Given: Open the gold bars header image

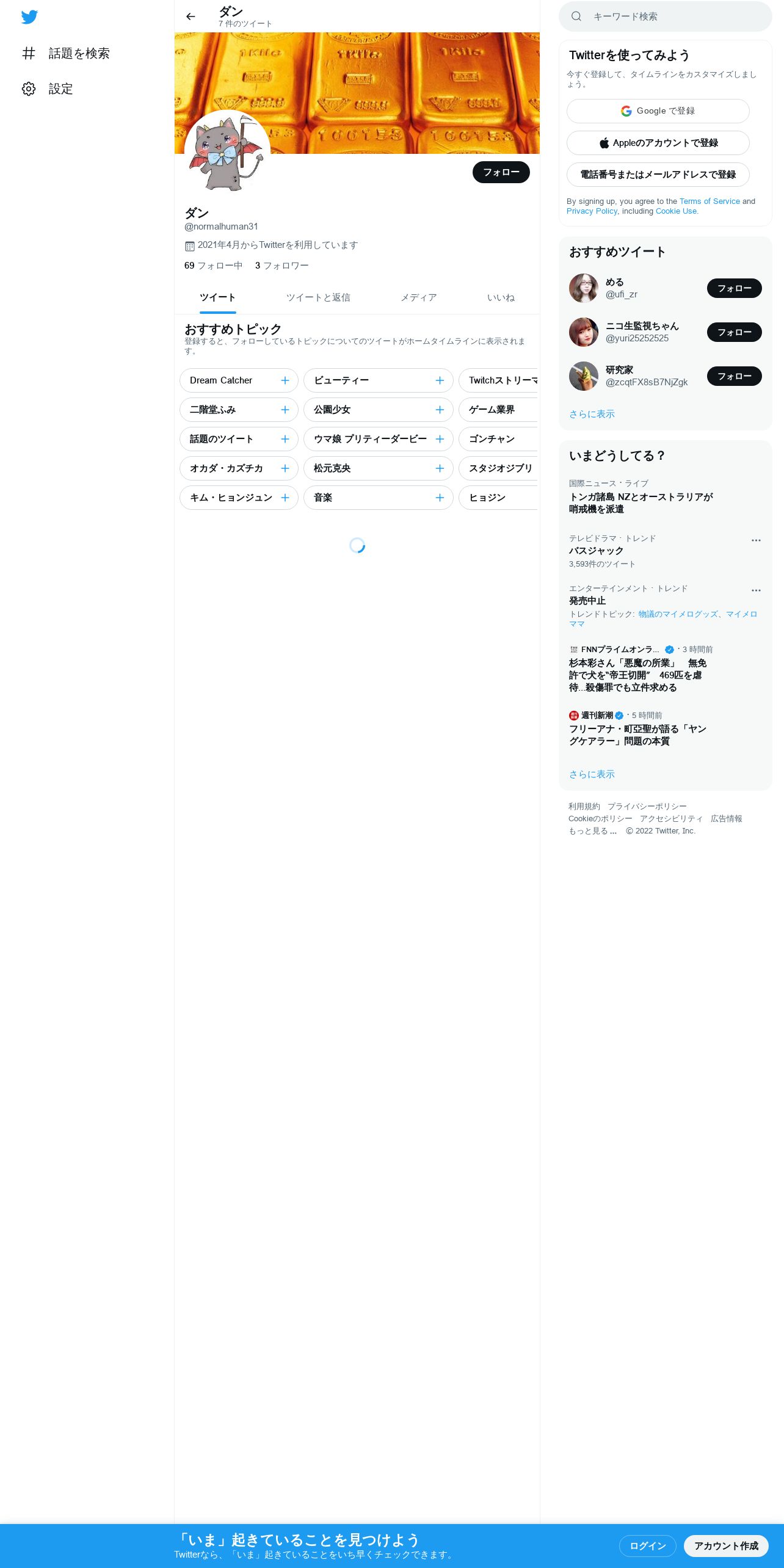Looking at the screenshot, I should [x=357, y=93].
